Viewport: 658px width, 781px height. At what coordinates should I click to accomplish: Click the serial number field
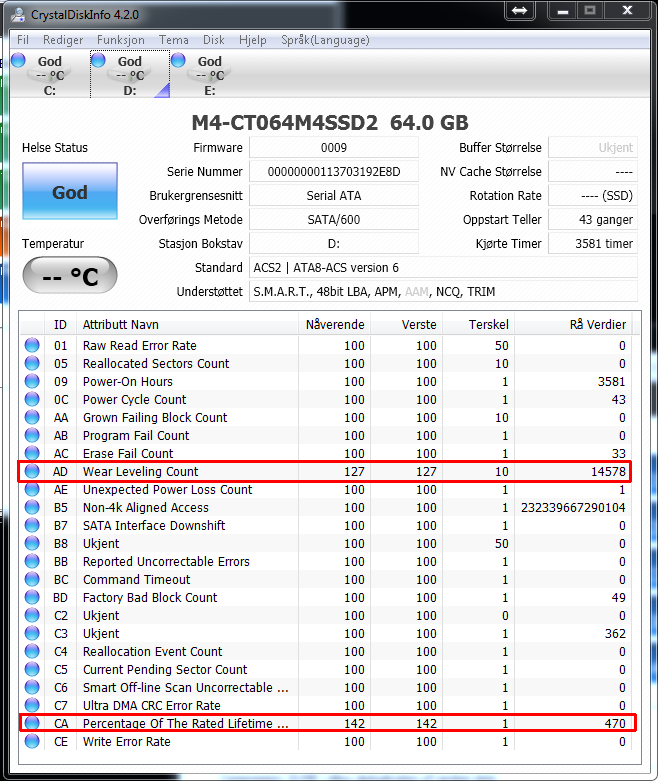pyautogui.click(x=334, y=172)
